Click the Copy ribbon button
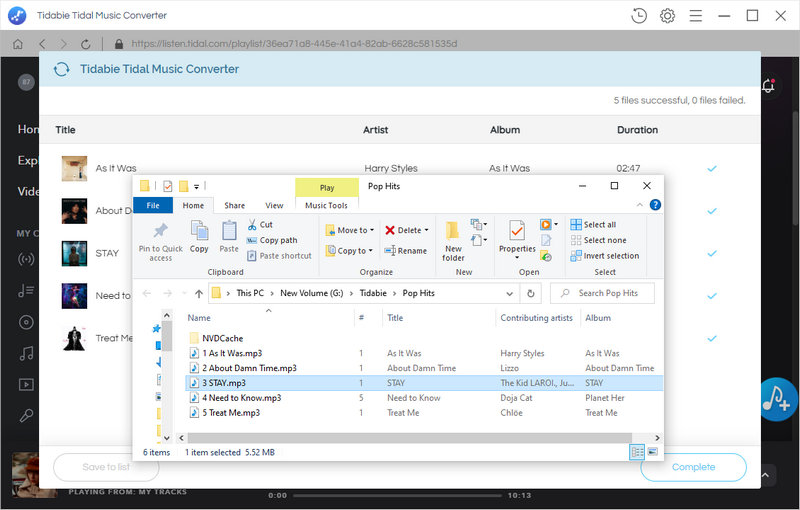The image size is (800, 510). 199,237
